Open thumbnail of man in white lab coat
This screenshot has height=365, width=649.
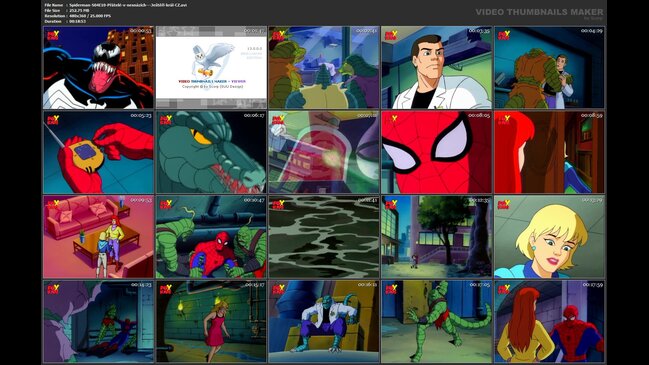[x=436, y=67]
